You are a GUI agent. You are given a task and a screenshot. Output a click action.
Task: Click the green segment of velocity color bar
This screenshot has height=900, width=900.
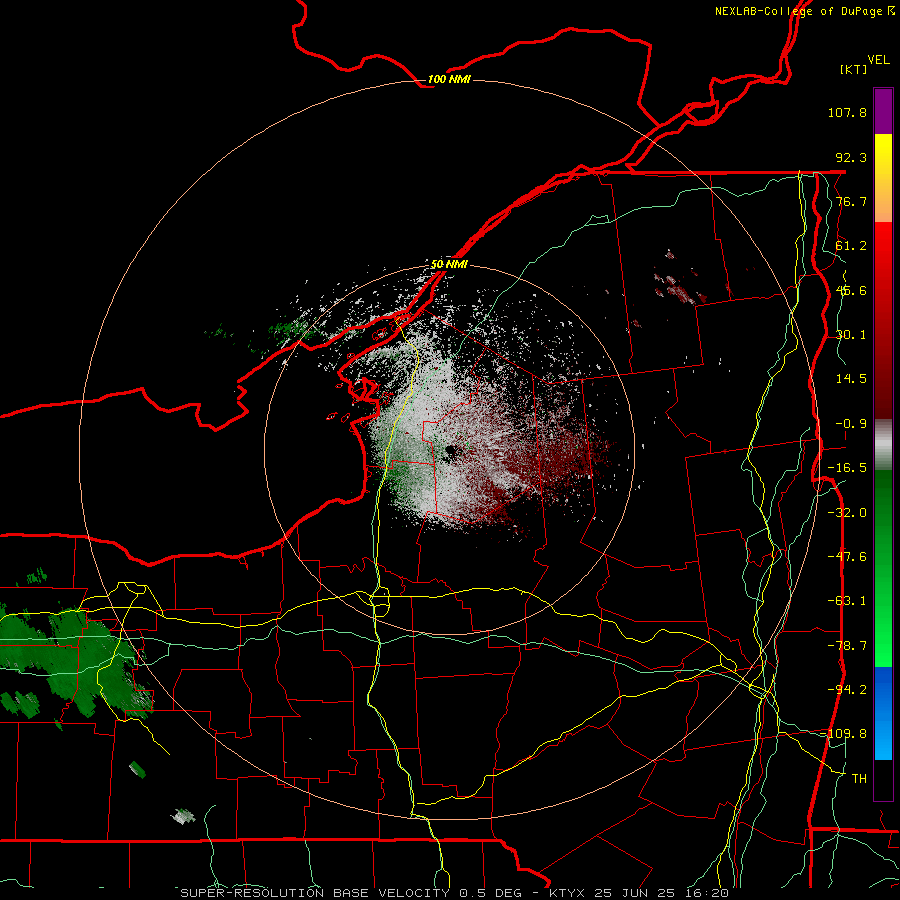(883, 568)
